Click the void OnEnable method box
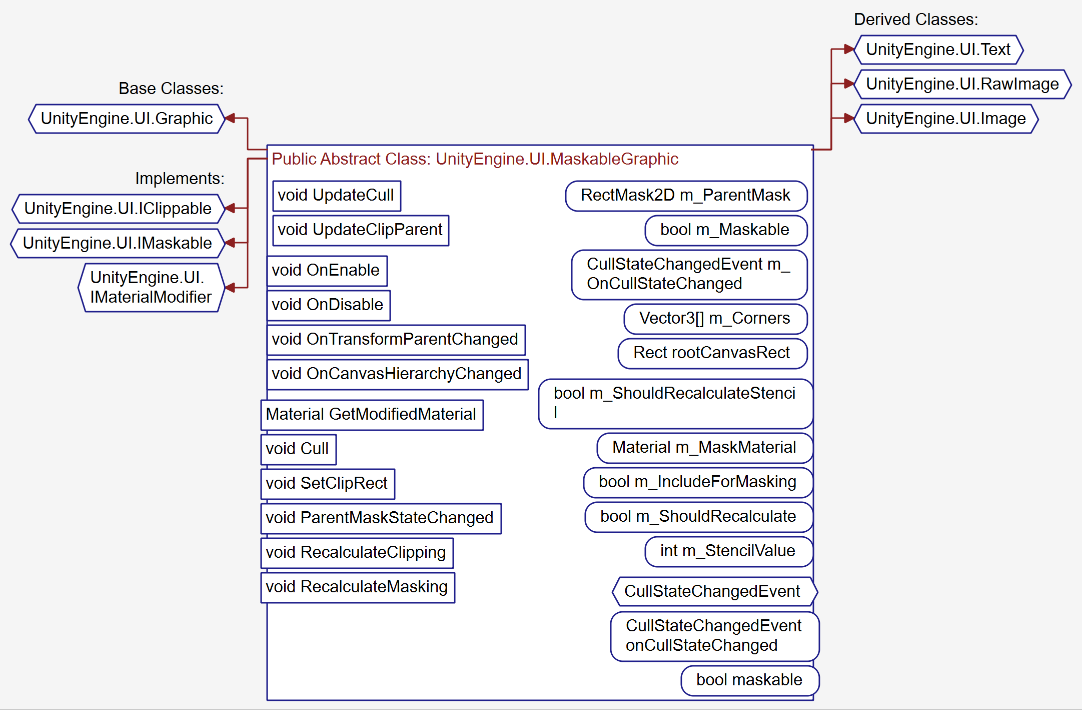The height and width of the screenshot is (710, 1082). coord(326,270)
